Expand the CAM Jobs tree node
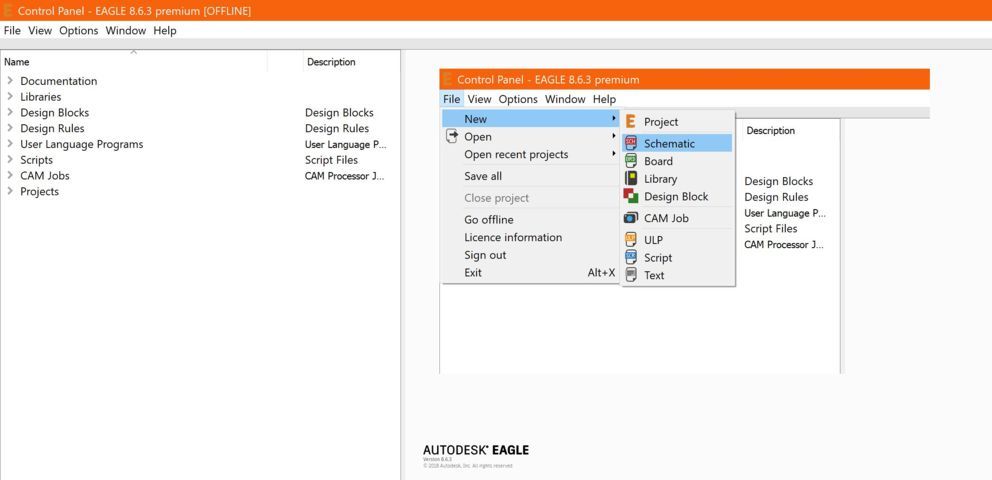Image resolution: width=992 pixels, height=480 pixels. tap(10, 175)
